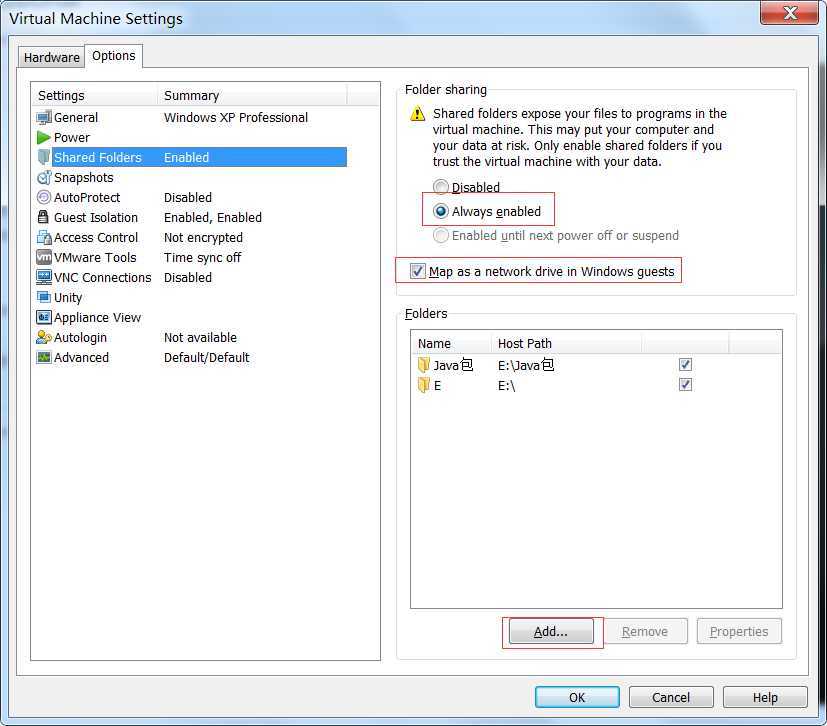Click the yellow warning triangle icon
The image size is (827, 726).
tap(417, 113)
